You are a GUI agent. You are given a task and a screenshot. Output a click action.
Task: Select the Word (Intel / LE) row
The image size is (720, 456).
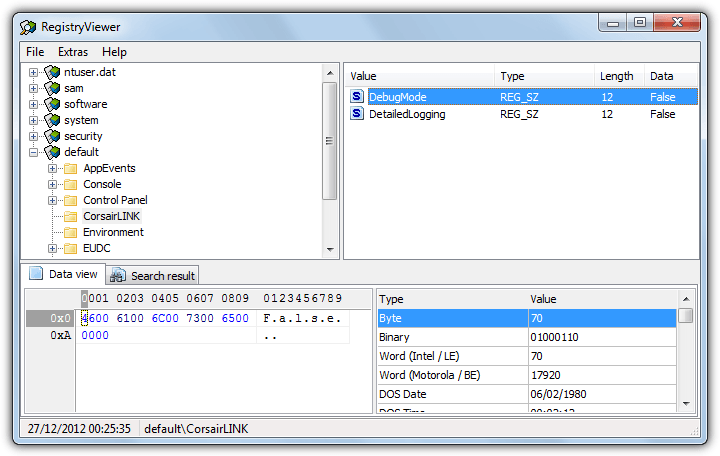527,356
